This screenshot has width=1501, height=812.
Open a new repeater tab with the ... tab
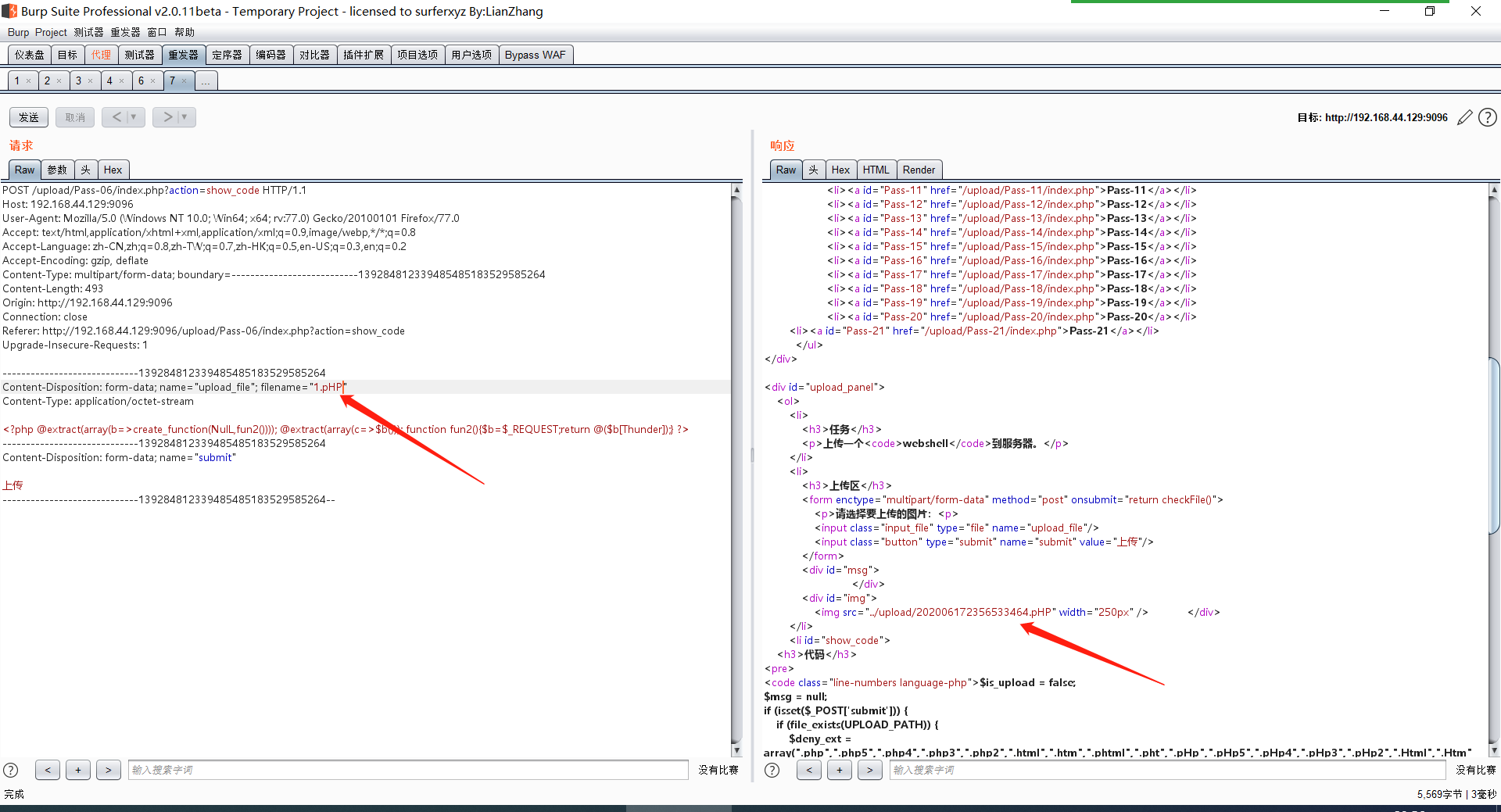206,80
